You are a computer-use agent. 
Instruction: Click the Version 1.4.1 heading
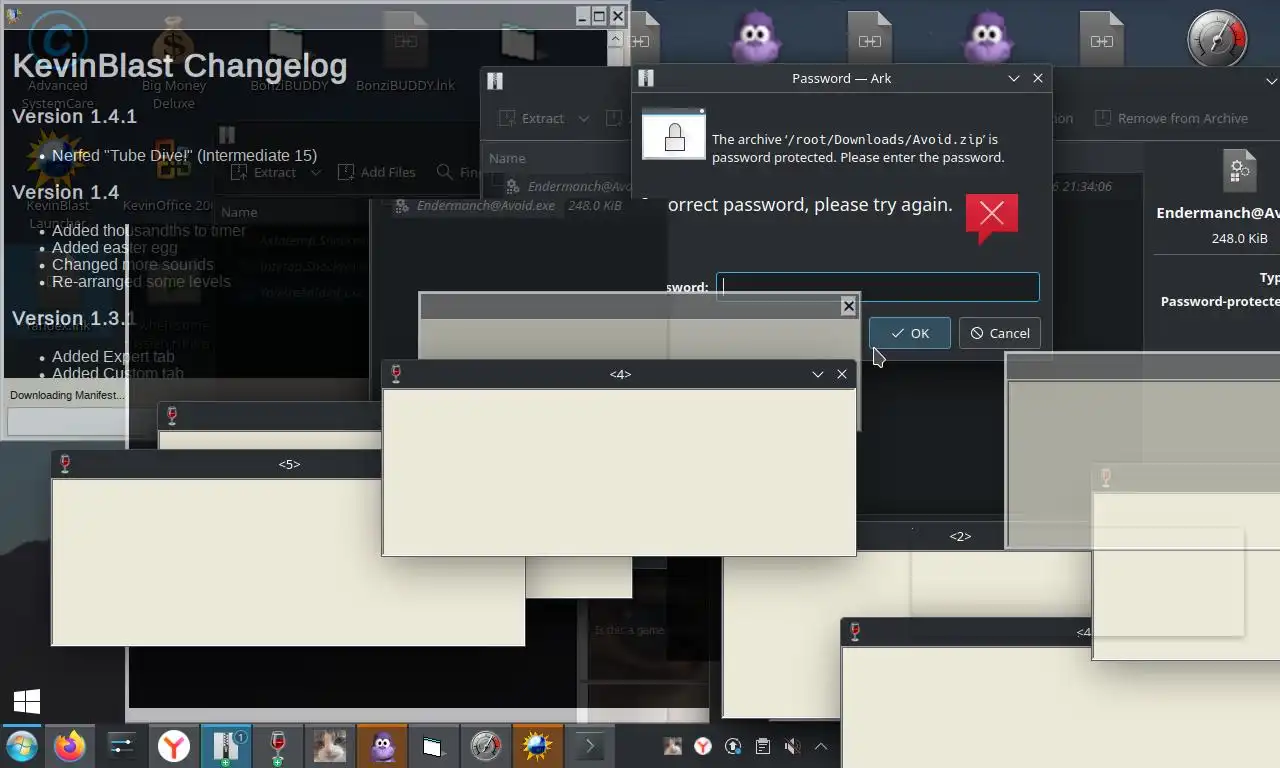point(74,116)
